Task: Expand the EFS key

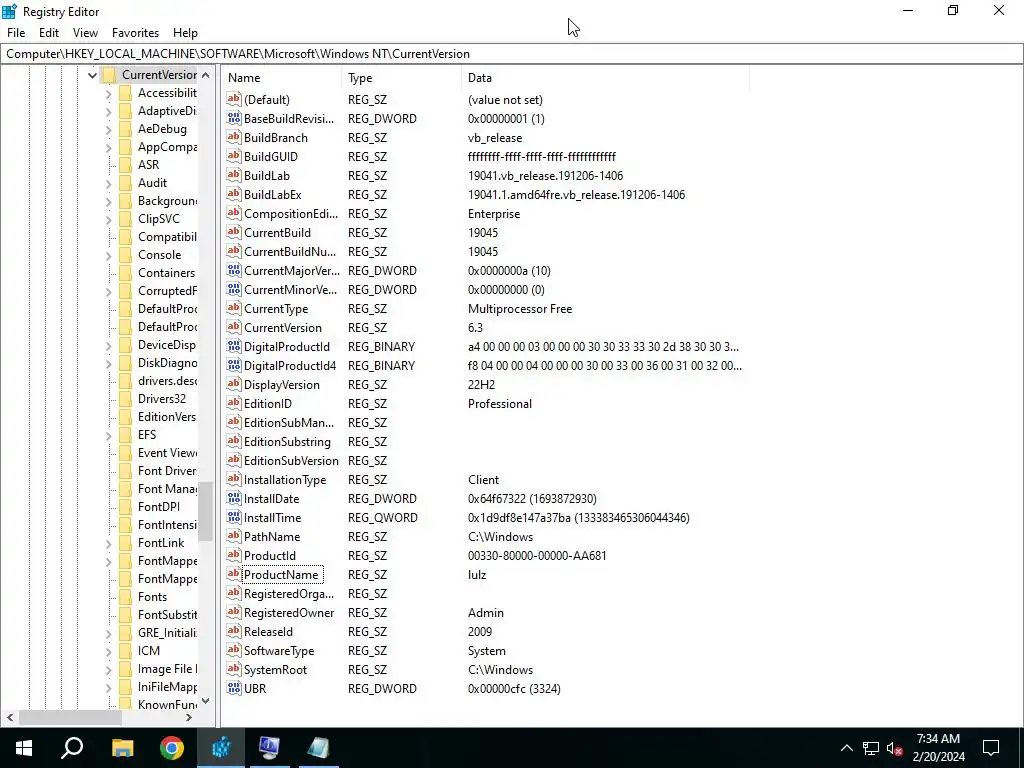Action: point(108,436)
